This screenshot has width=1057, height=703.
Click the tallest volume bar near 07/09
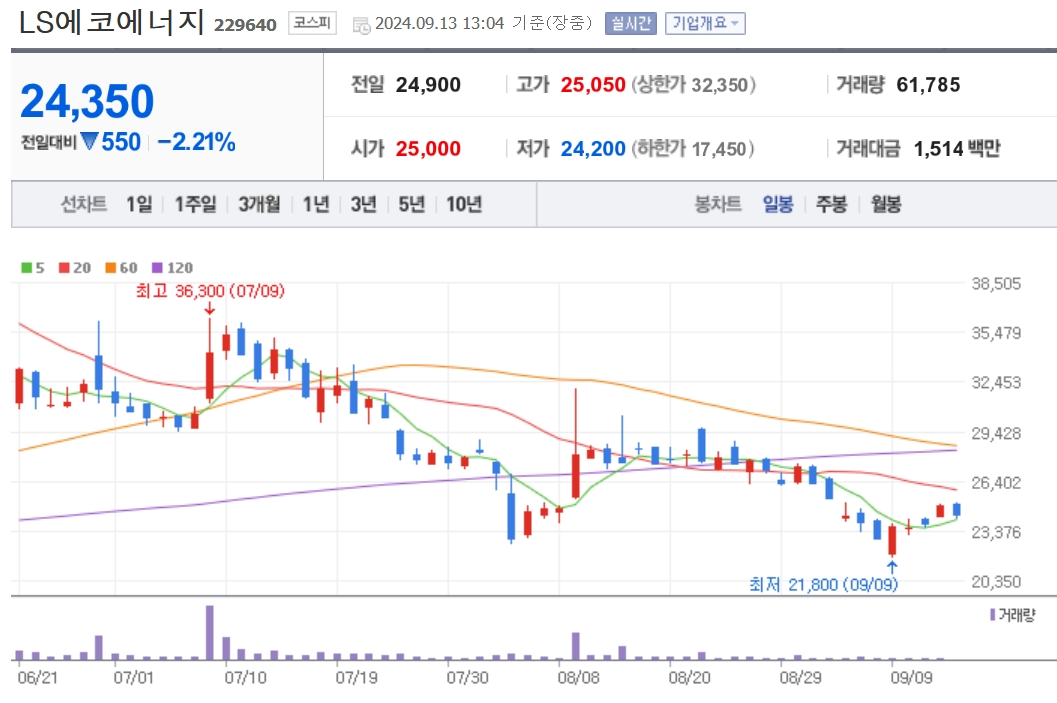point(210,632)
